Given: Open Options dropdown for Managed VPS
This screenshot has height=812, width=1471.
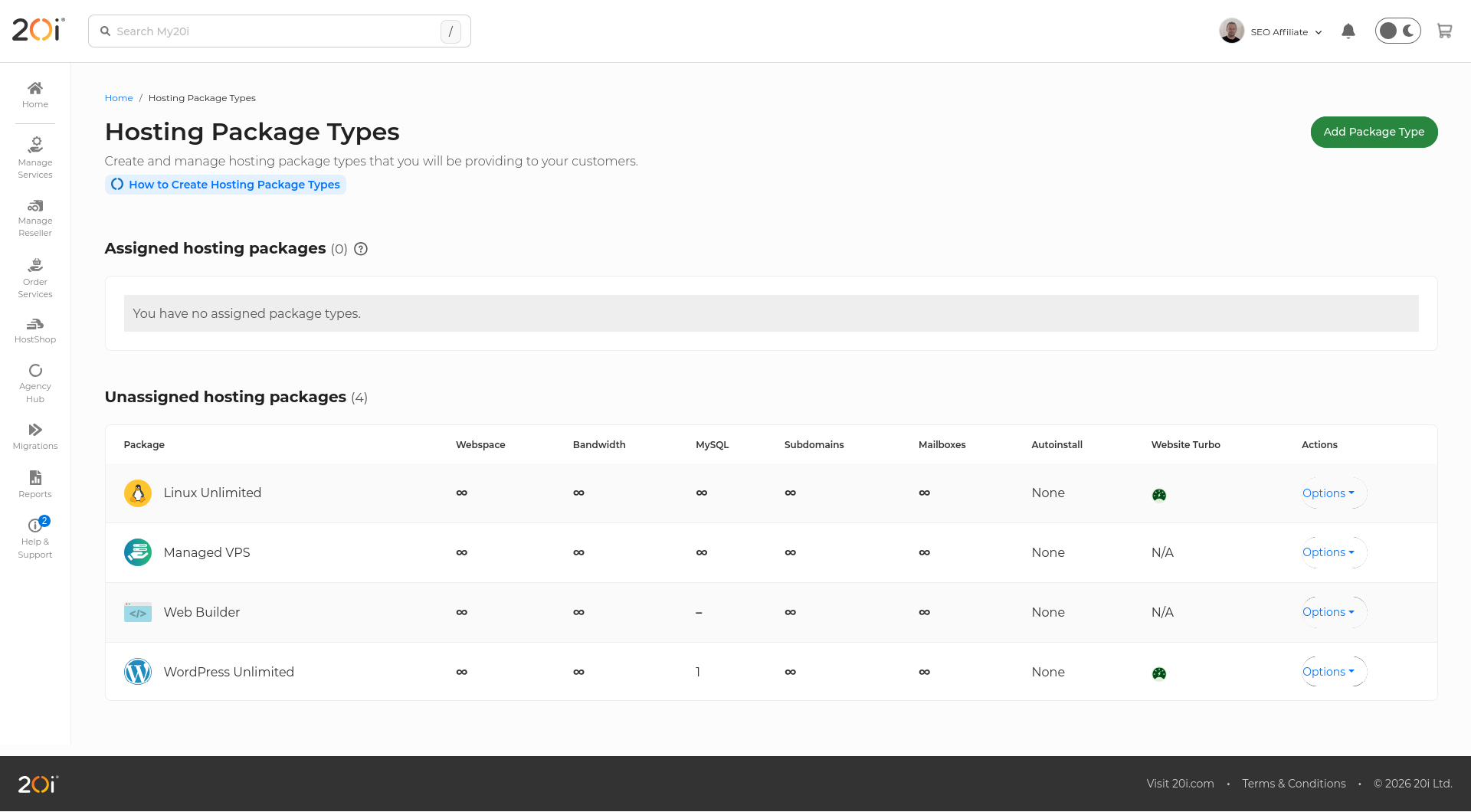Looking at the screenshot, I should pyautogui.click(x=1334, y=552).
